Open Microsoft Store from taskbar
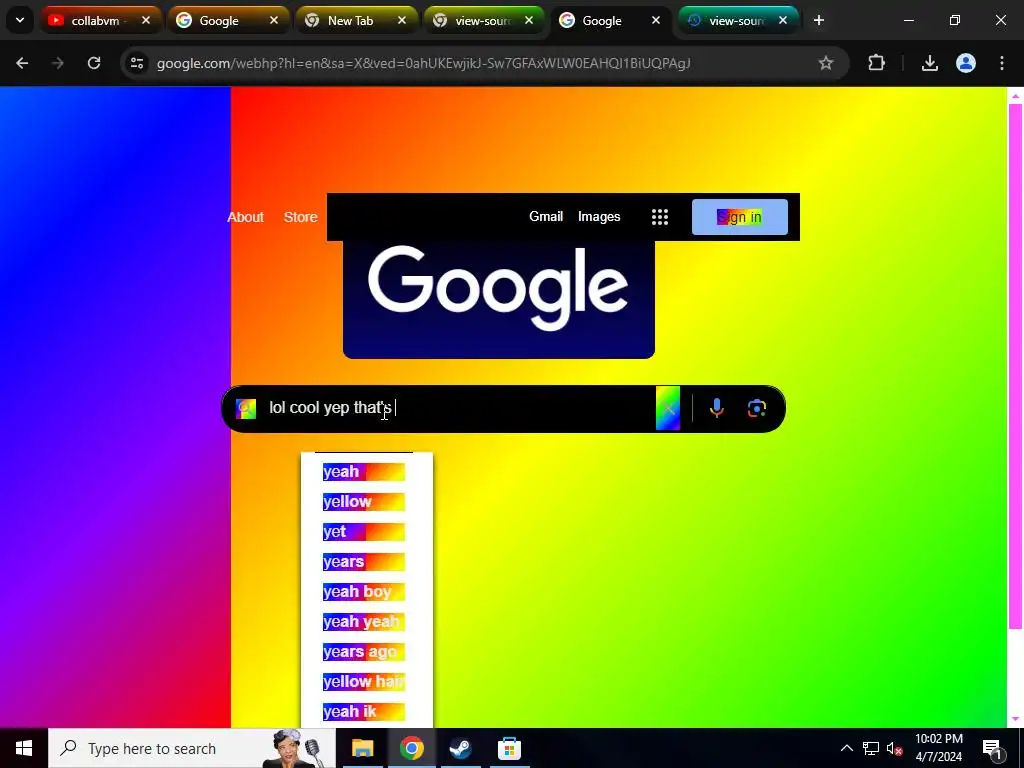Viewport: 1024px width, 768px height. 509,748
